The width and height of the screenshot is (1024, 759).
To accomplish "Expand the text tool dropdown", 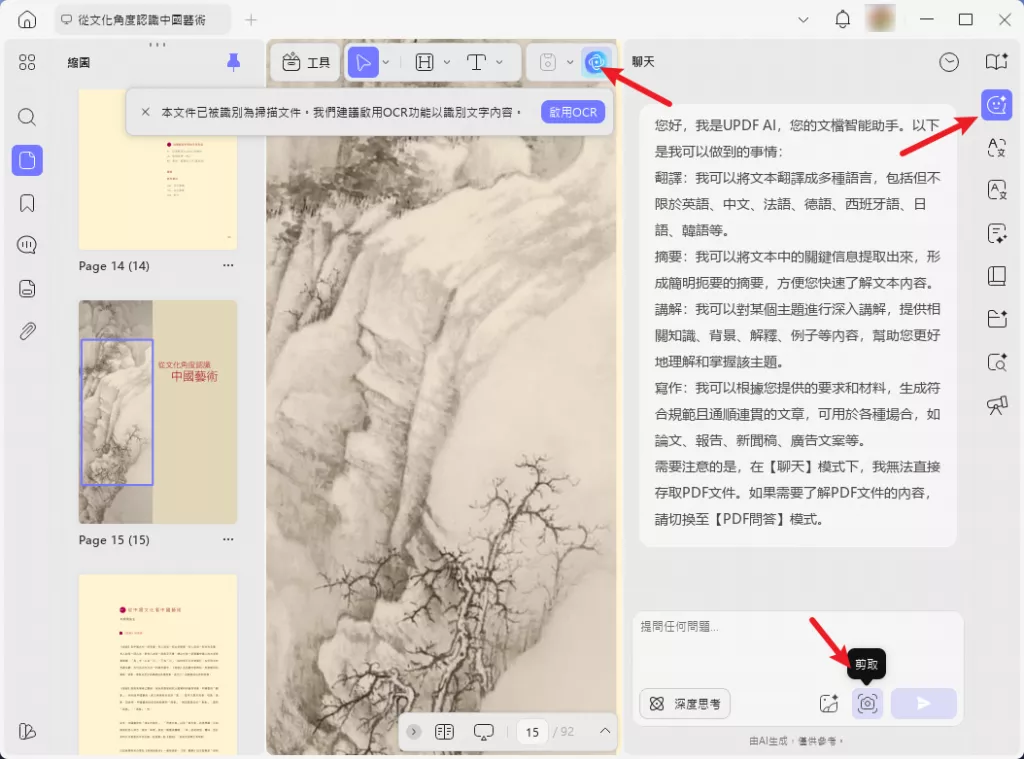I will pos(500,61).
